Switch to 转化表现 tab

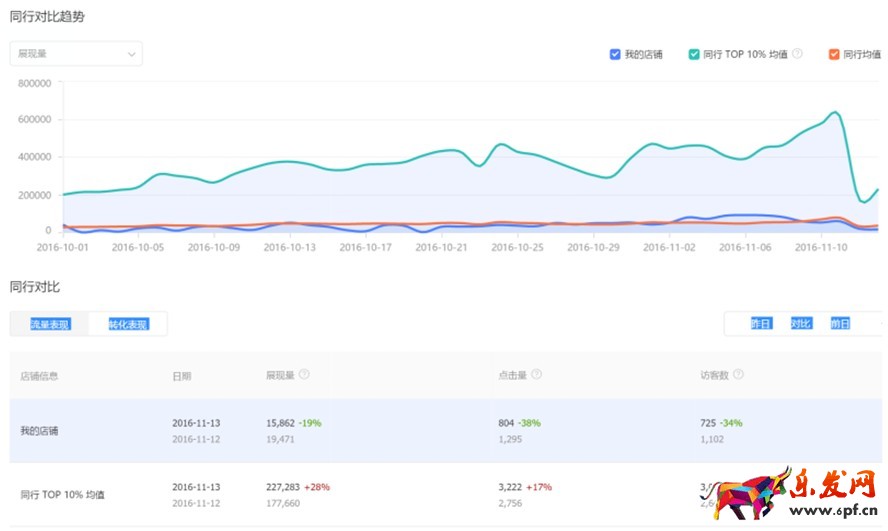pyautogui.click(x=128, y=324)
